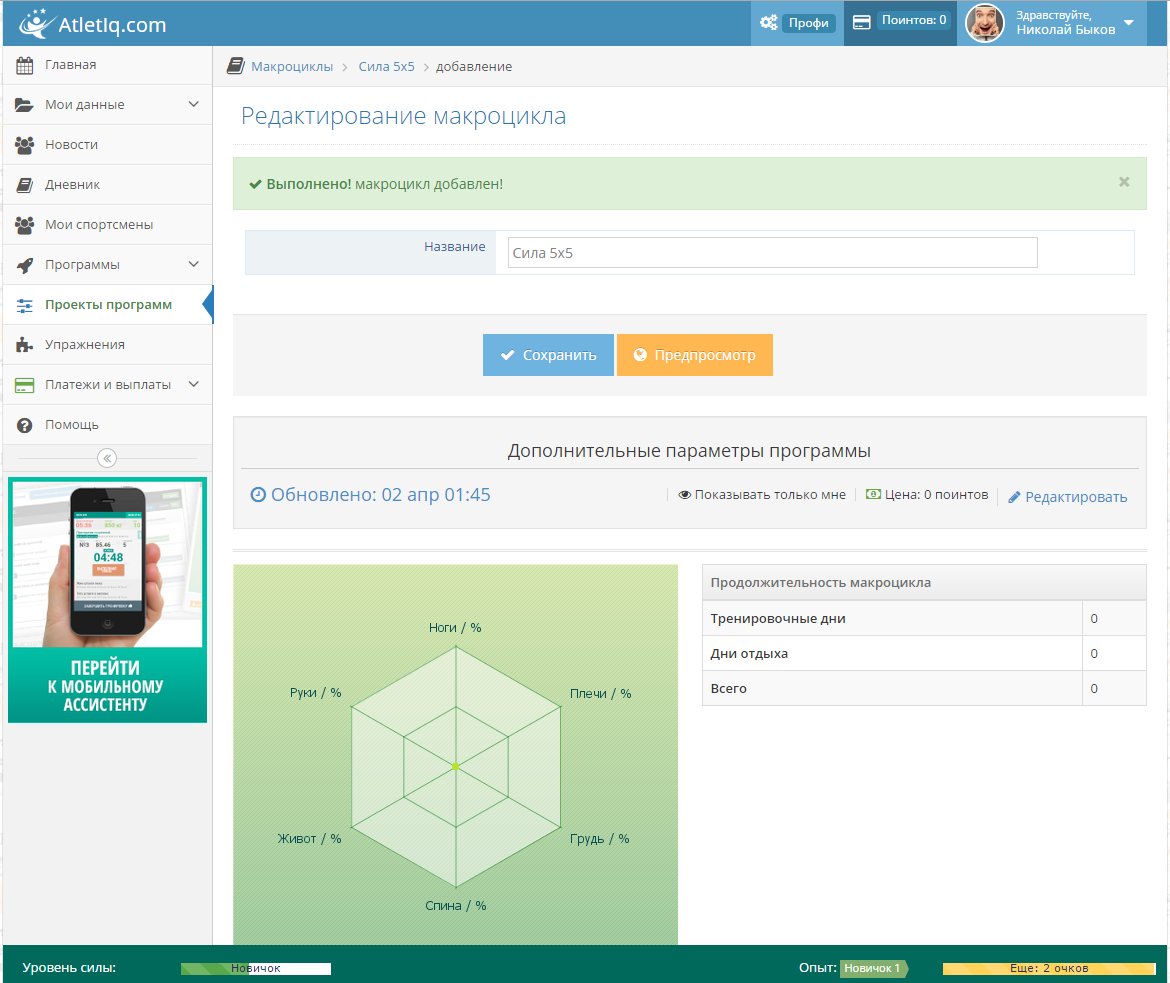Open the mobile assistant banner
This screenshot has height=983, width=1170.
(107, 600)
